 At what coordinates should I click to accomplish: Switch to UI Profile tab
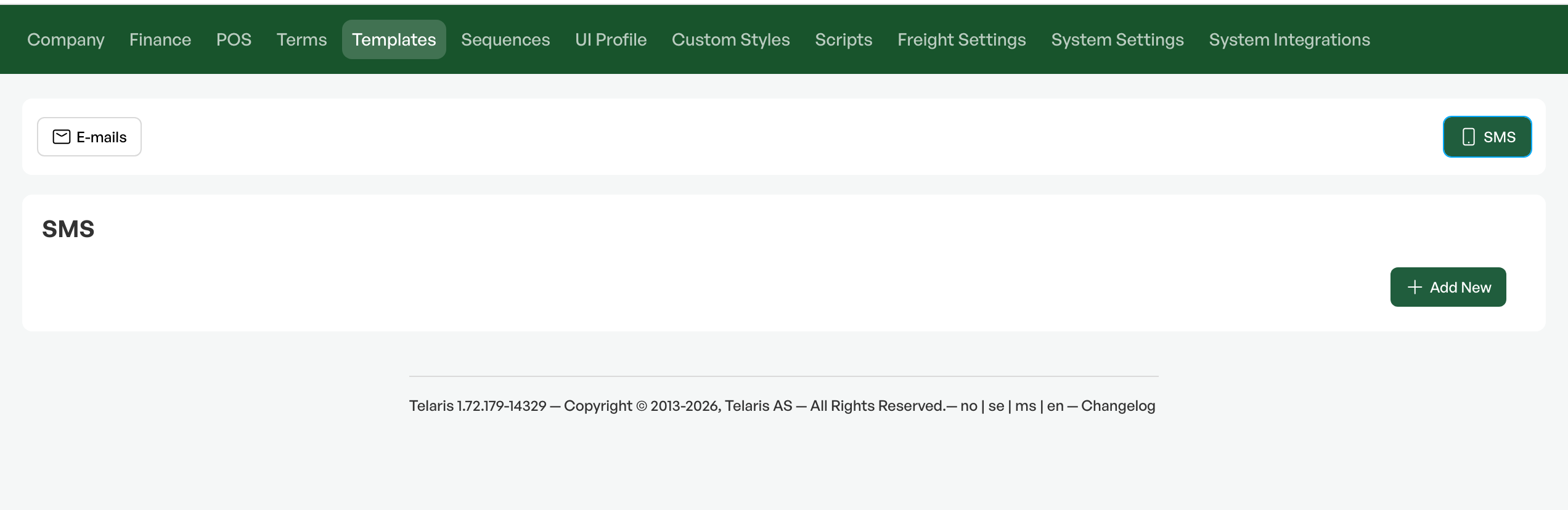point(611,39)
